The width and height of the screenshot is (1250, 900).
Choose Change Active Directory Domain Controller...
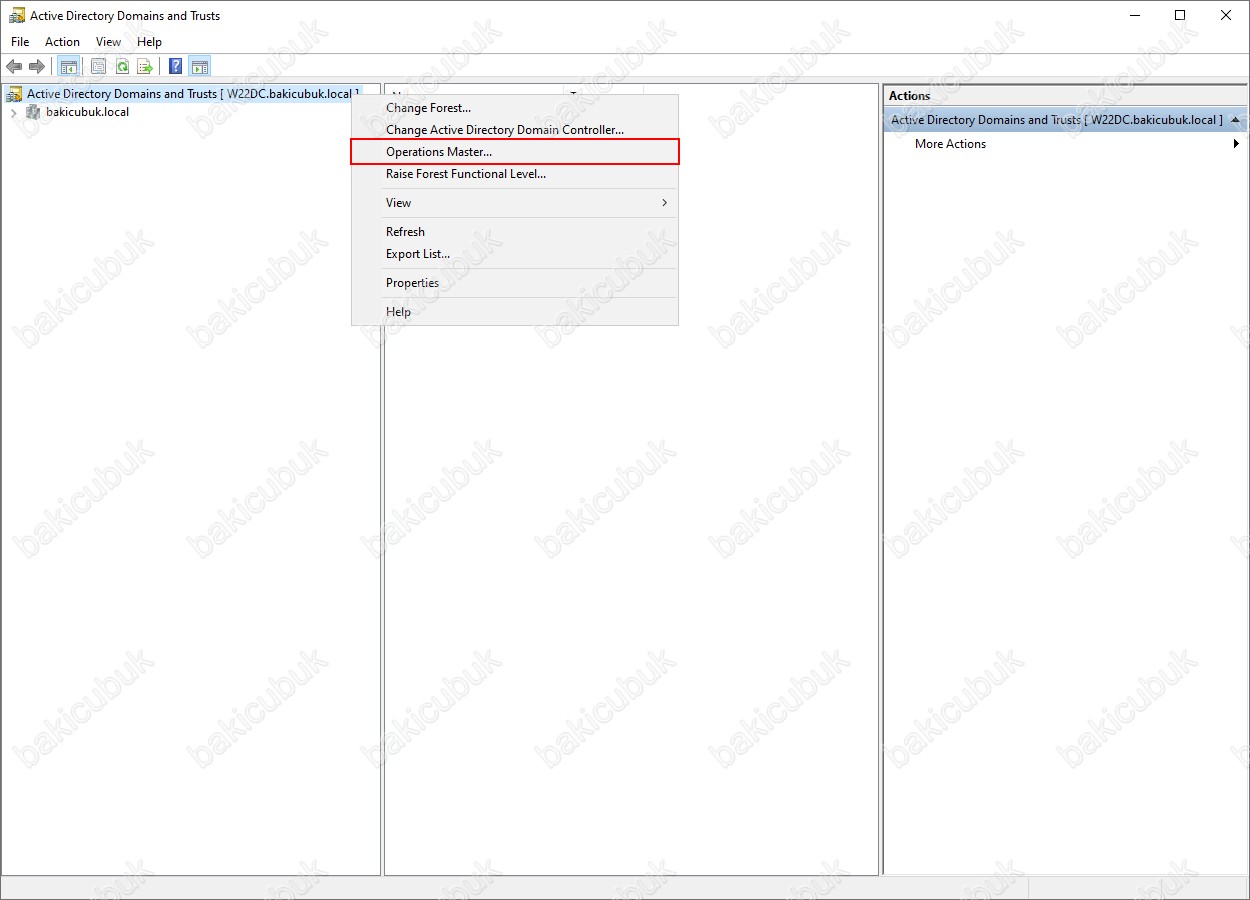coord(515,130)
